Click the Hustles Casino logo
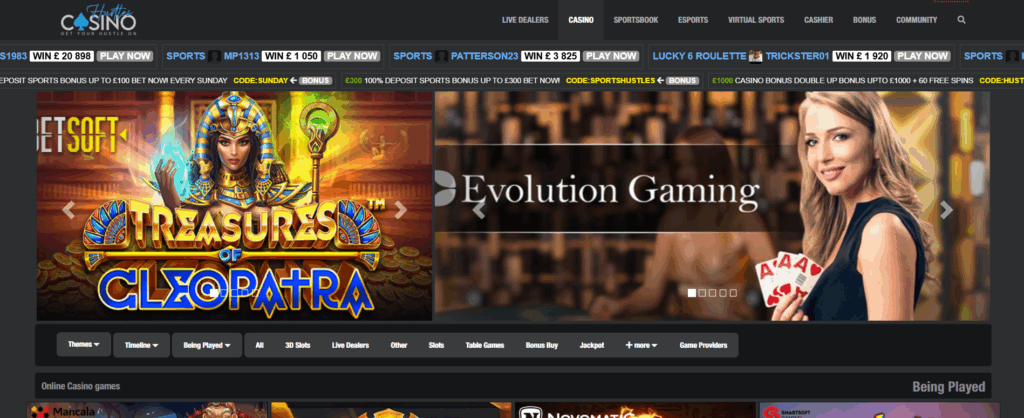The image size is (1024, 418). [97, 19]
